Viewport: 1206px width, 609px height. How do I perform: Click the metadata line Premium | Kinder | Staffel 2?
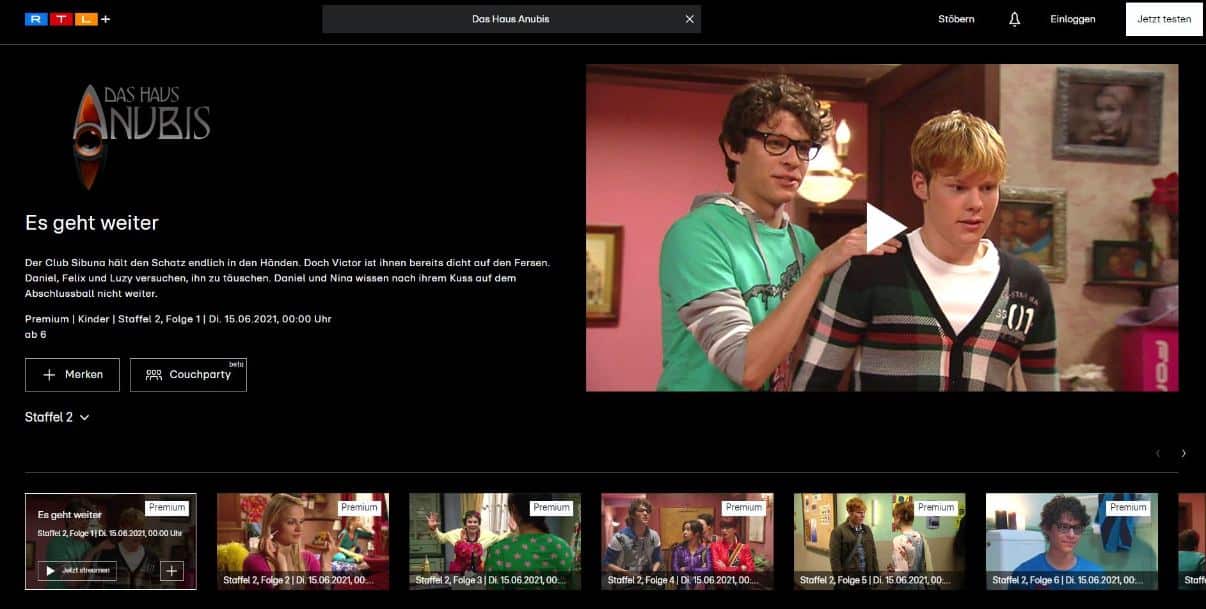point(178,319)
